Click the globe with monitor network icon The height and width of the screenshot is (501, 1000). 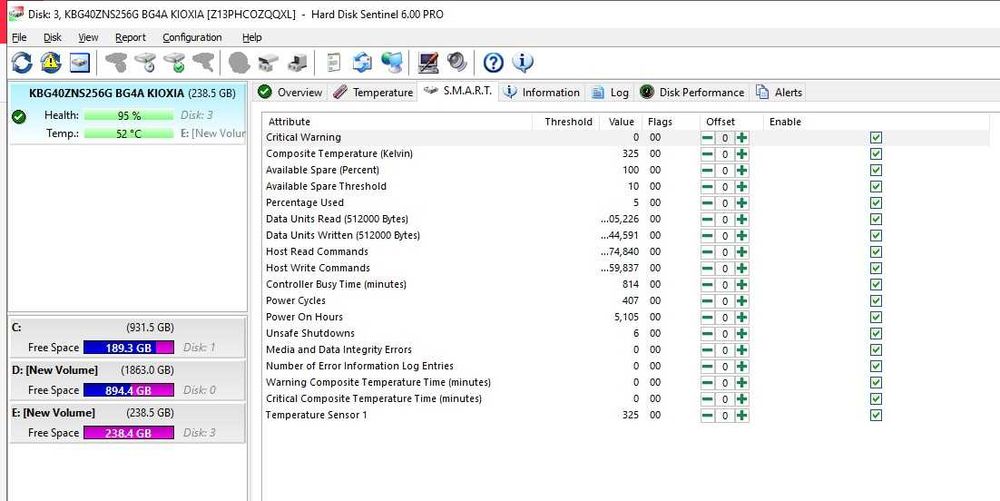click(x=392, y=62)
